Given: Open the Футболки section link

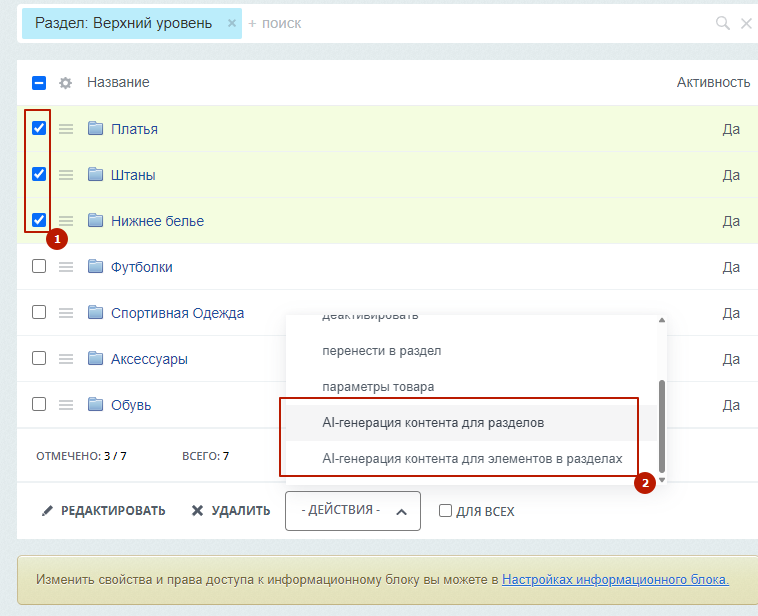Looking at the screenshot, I should 142,267.
